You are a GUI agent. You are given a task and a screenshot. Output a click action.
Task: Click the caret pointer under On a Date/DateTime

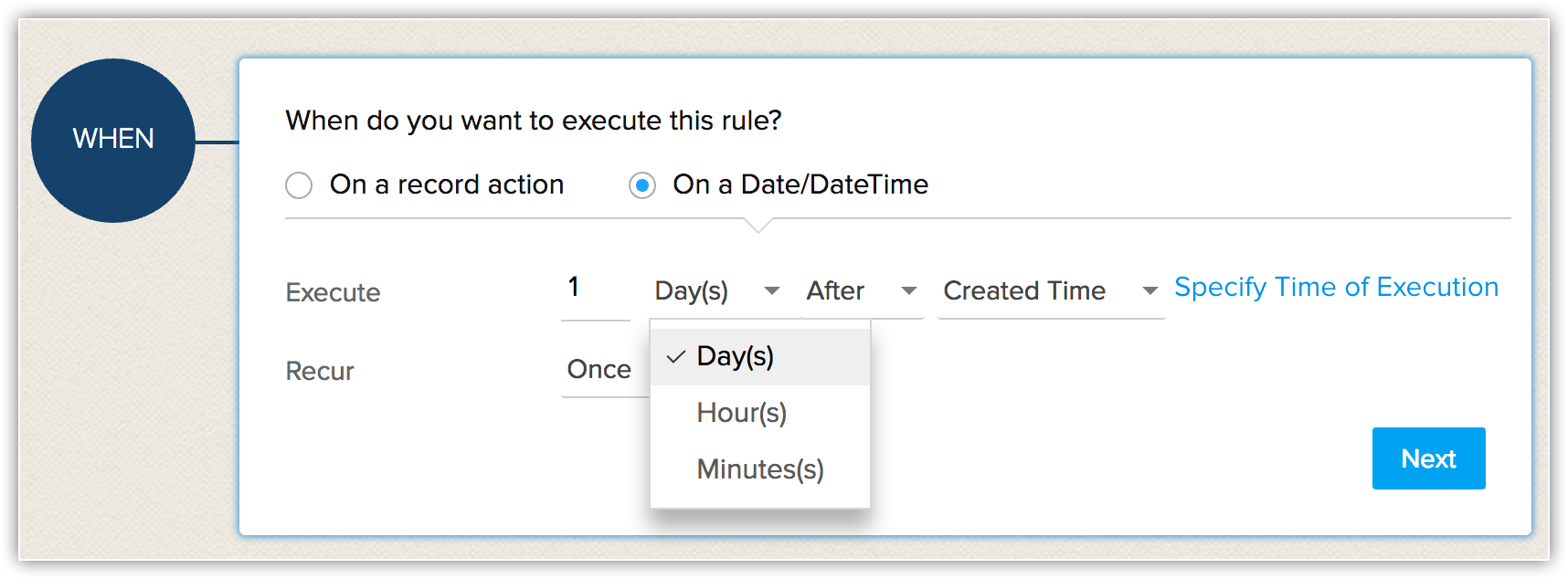click(x=758, y=226)
